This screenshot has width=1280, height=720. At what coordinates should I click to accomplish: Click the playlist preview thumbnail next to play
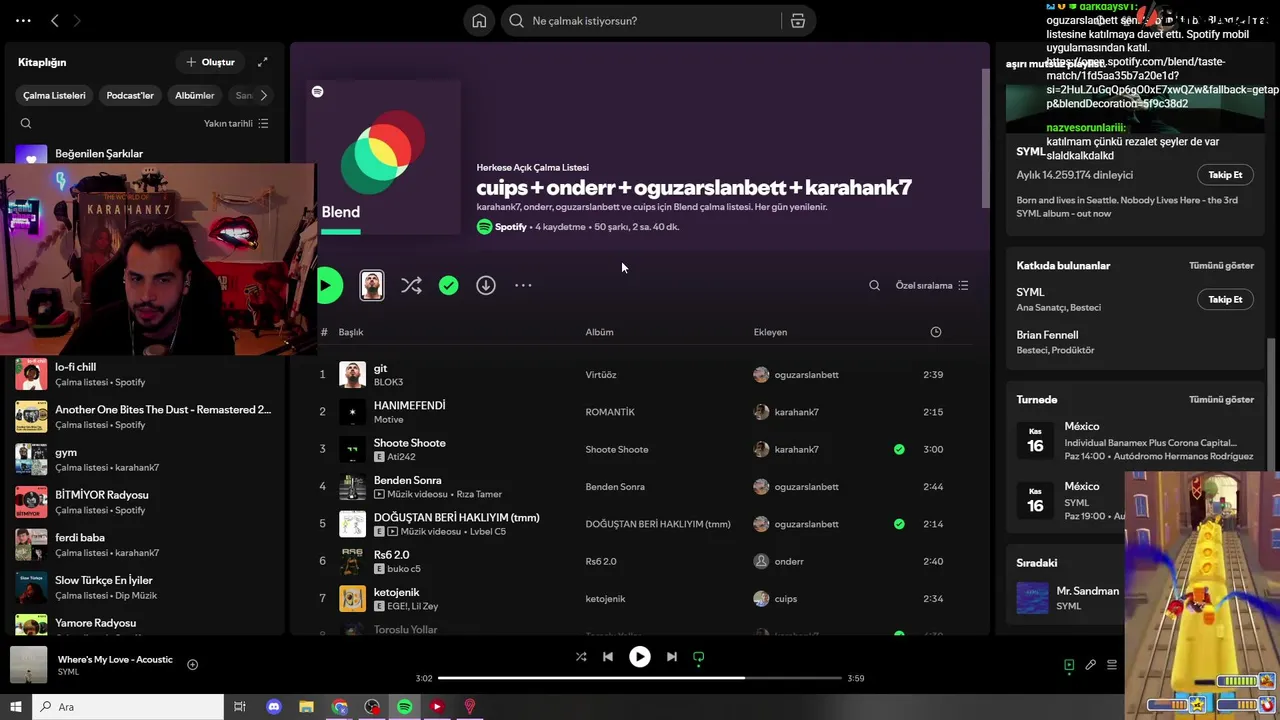pos(371,286)
